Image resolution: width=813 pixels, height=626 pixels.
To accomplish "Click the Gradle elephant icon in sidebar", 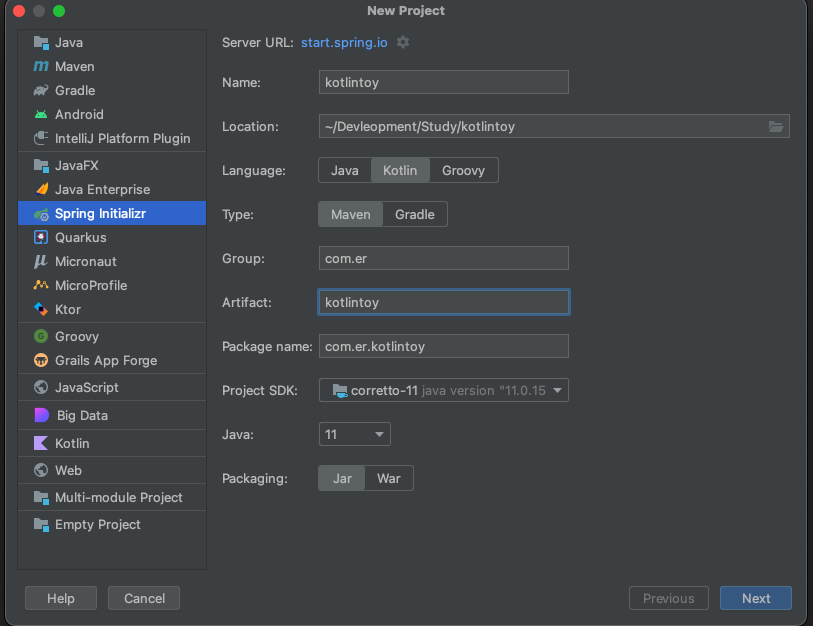I will 41,90.
